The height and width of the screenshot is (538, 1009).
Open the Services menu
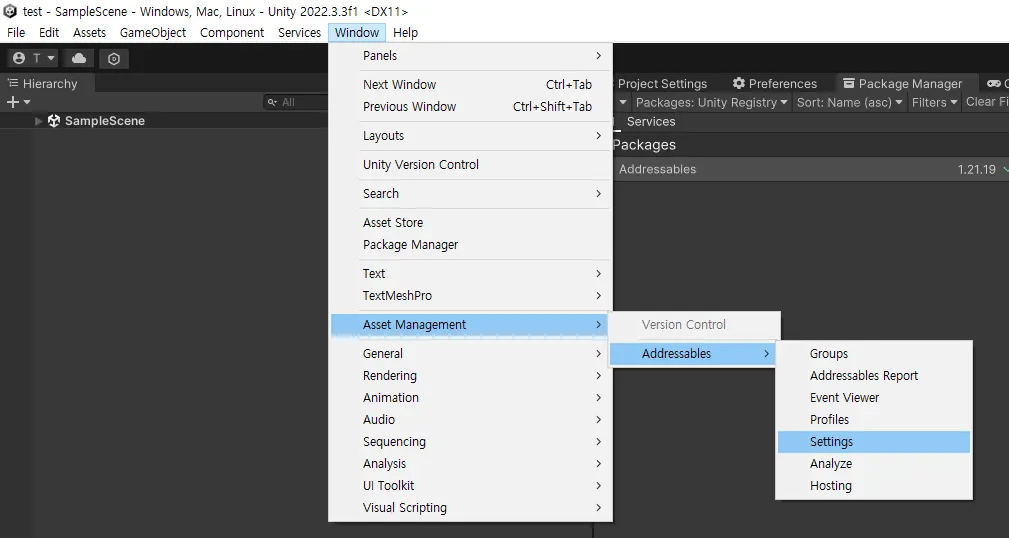point(299,32)
